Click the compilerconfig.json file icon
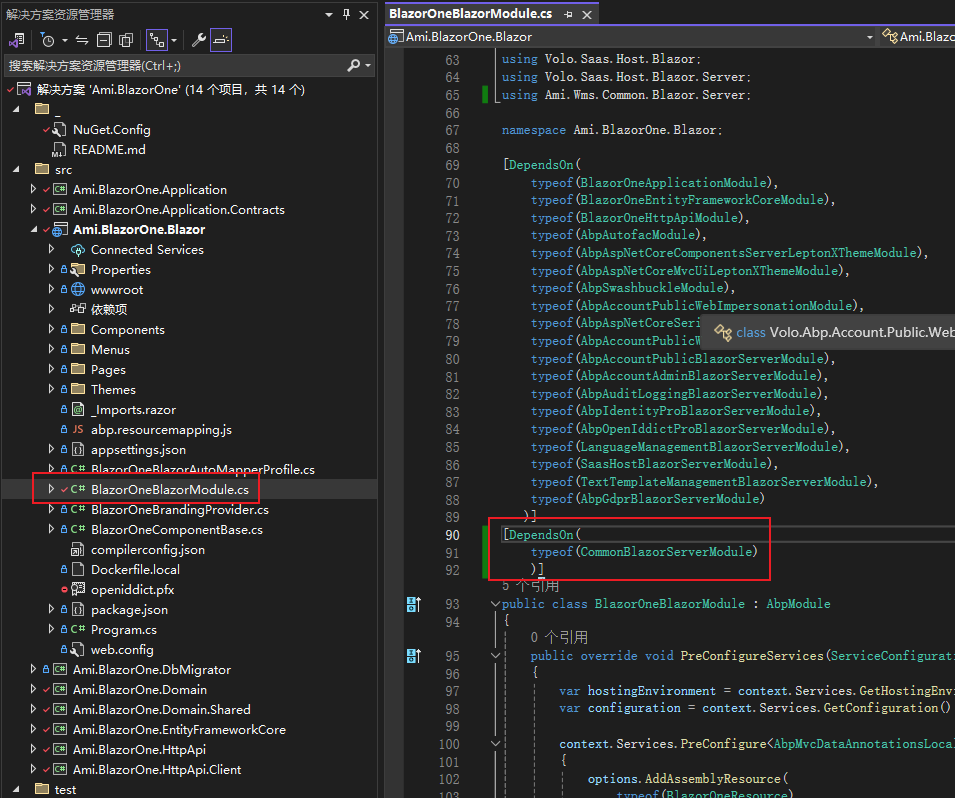 [x=78, y=549]
